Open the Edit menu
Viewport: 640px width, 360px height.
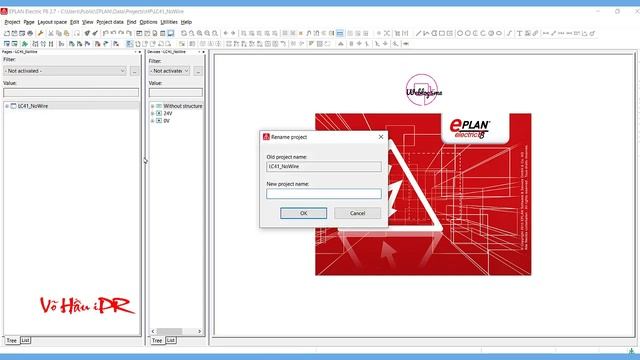coord(74,22)
